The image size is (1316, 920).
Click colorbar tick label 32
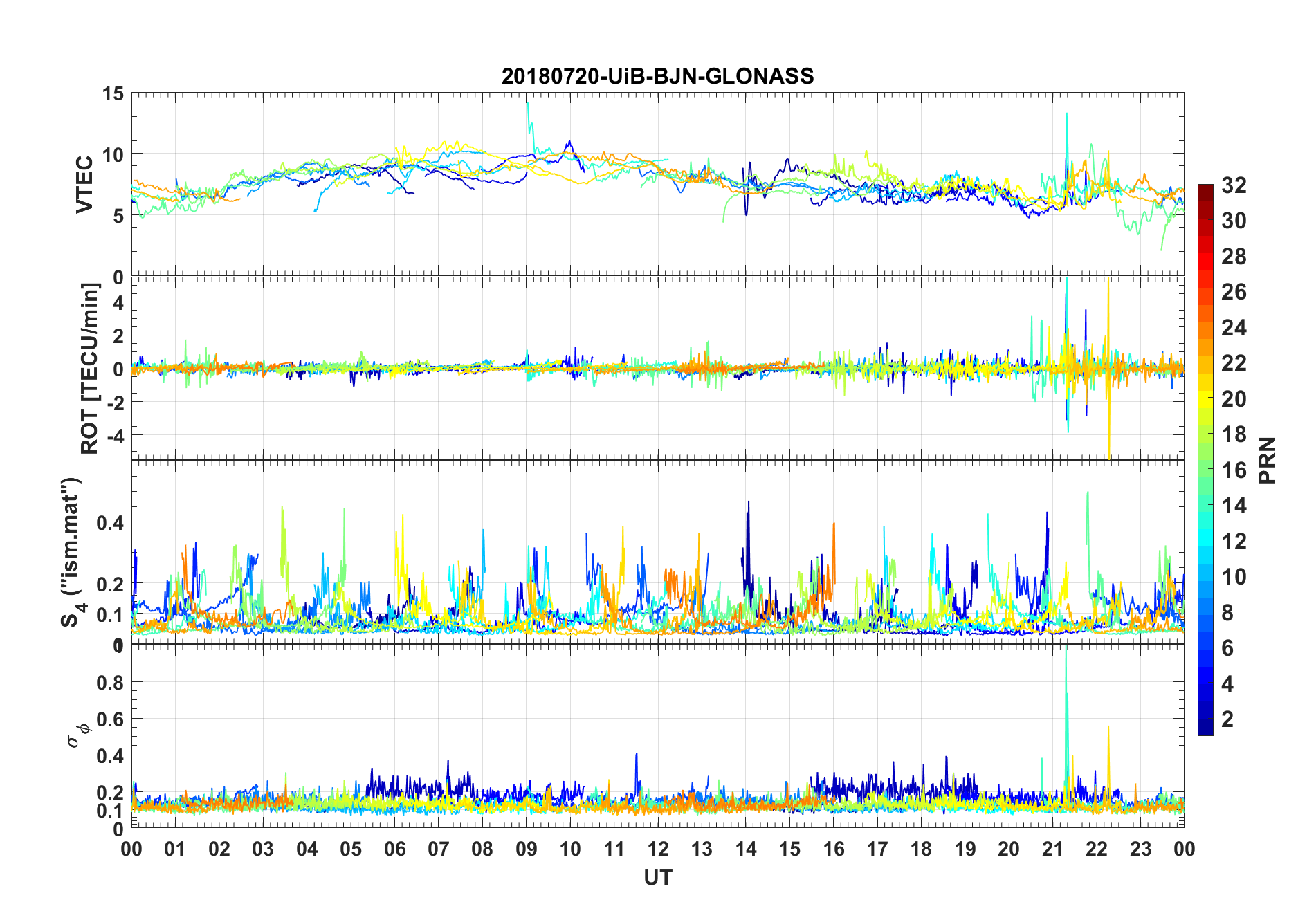click(1234, 185)
